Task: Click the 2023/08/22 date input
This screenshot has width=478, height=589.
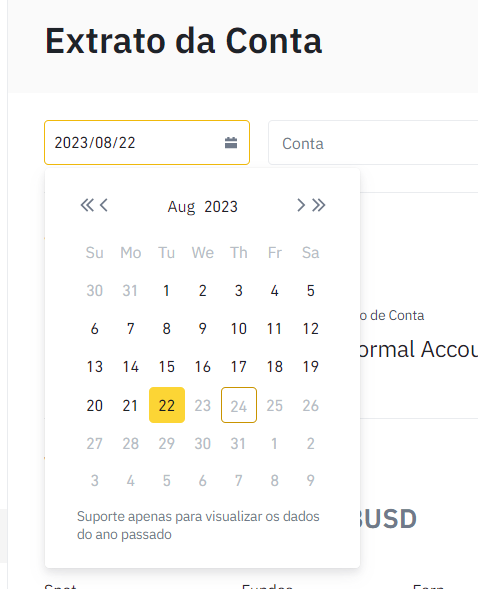Action: pos(147,143)
